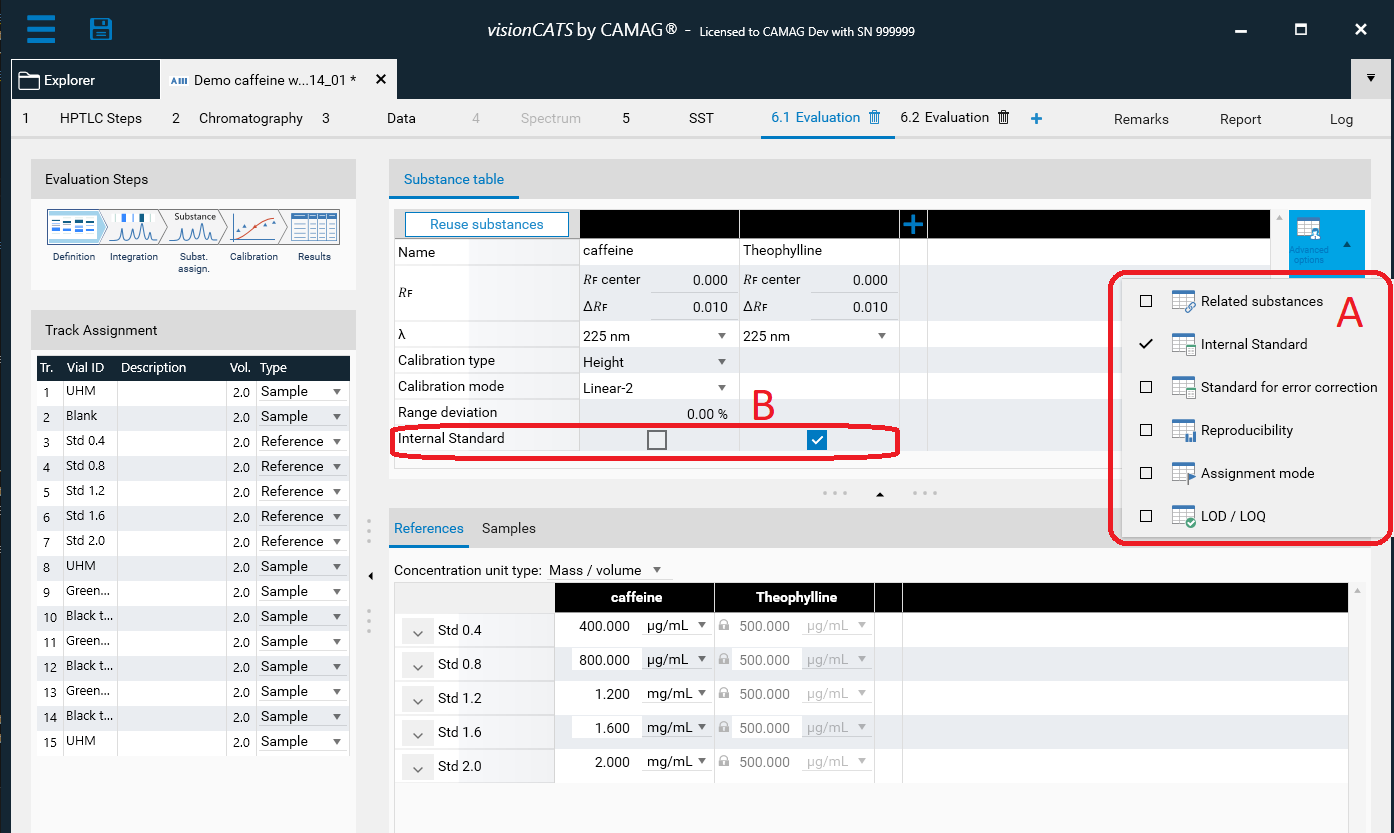Enable Internal Standard checkbox for caffeine

click(x=657, y=440)
